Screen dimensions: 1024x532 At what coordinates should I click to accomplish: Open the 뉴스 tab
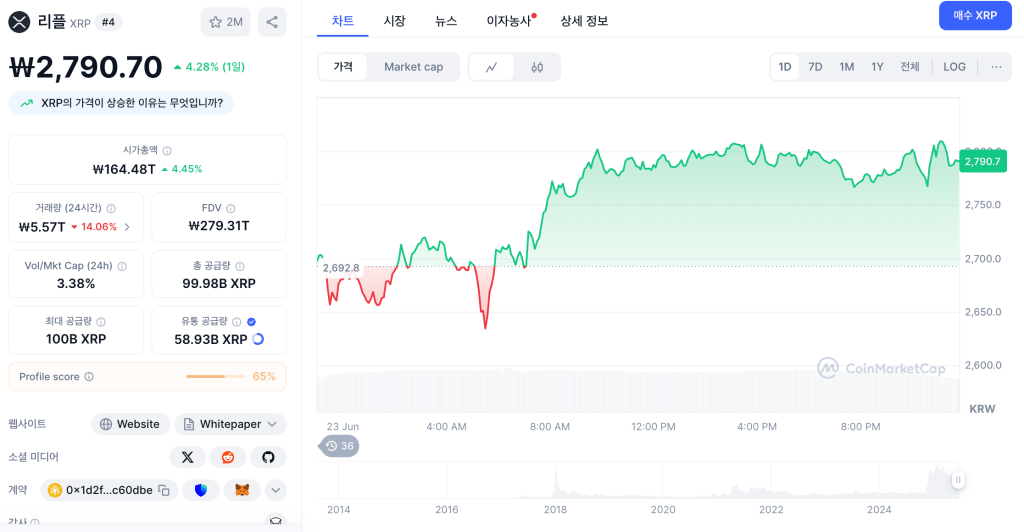click(446, 21)
